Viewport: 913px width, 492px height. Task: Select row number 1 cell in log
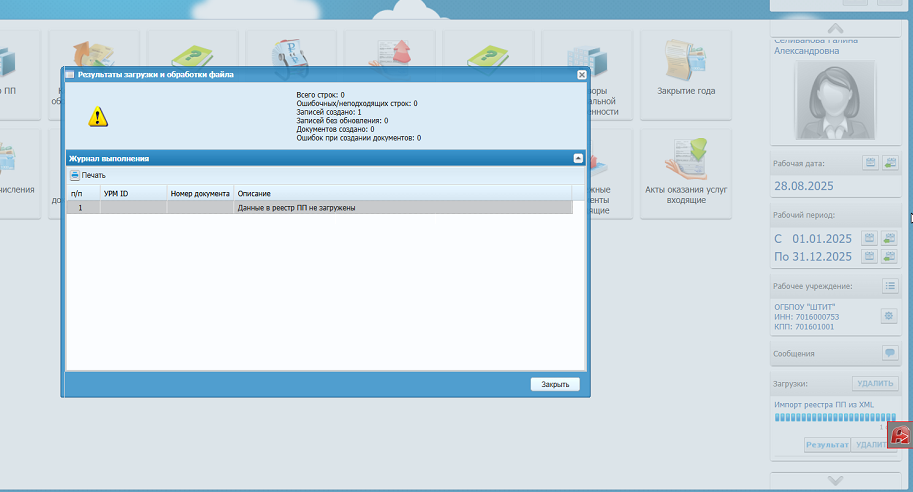(x=83, y=208)
